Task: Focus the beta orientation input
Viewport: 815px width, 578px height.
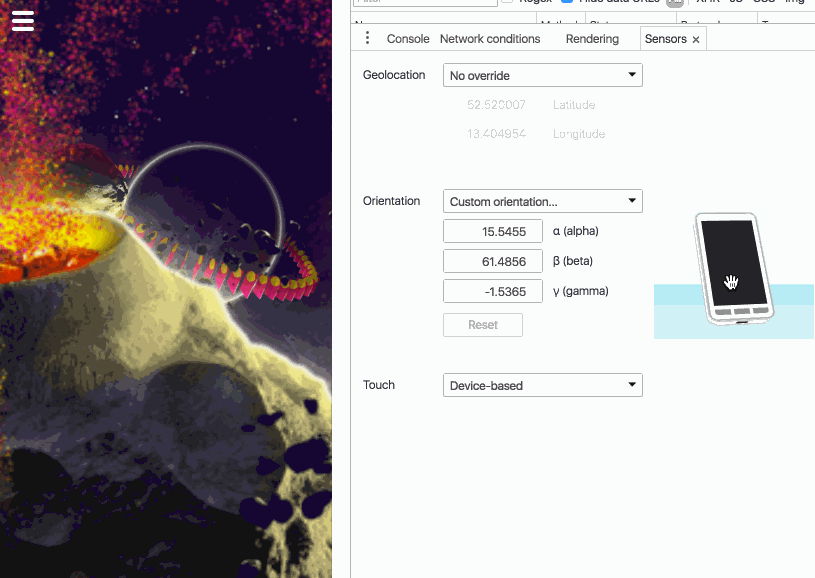Action: click(x=493, y=261)
